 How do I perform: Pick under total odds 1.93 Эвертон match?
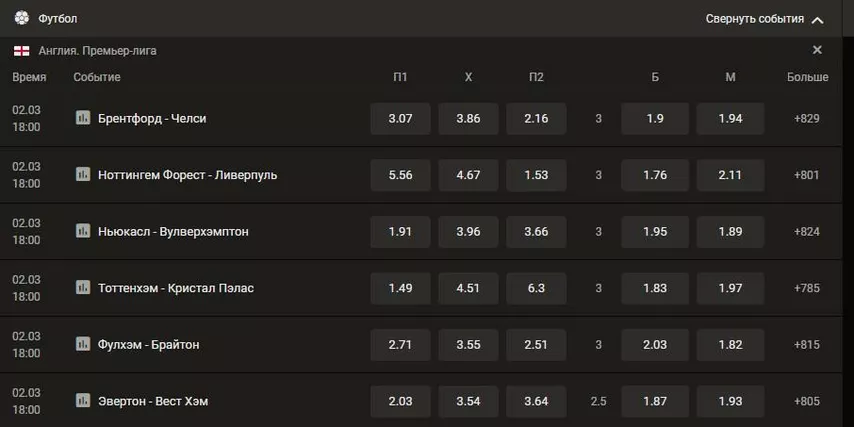[x=730, y=401]
